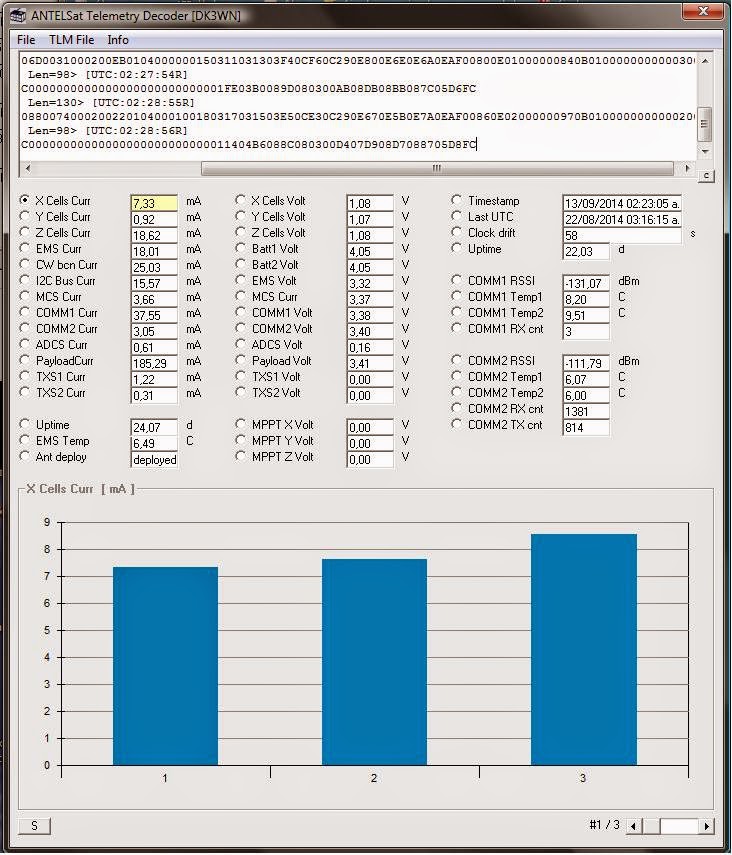Select the COMM1 RSSI radio button

(457, 280)
